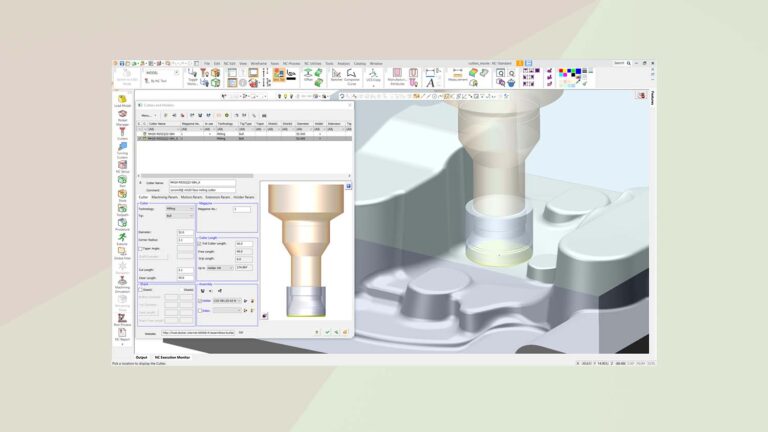Open the Technology dropdown showing Milling

(x=180, y=209)
